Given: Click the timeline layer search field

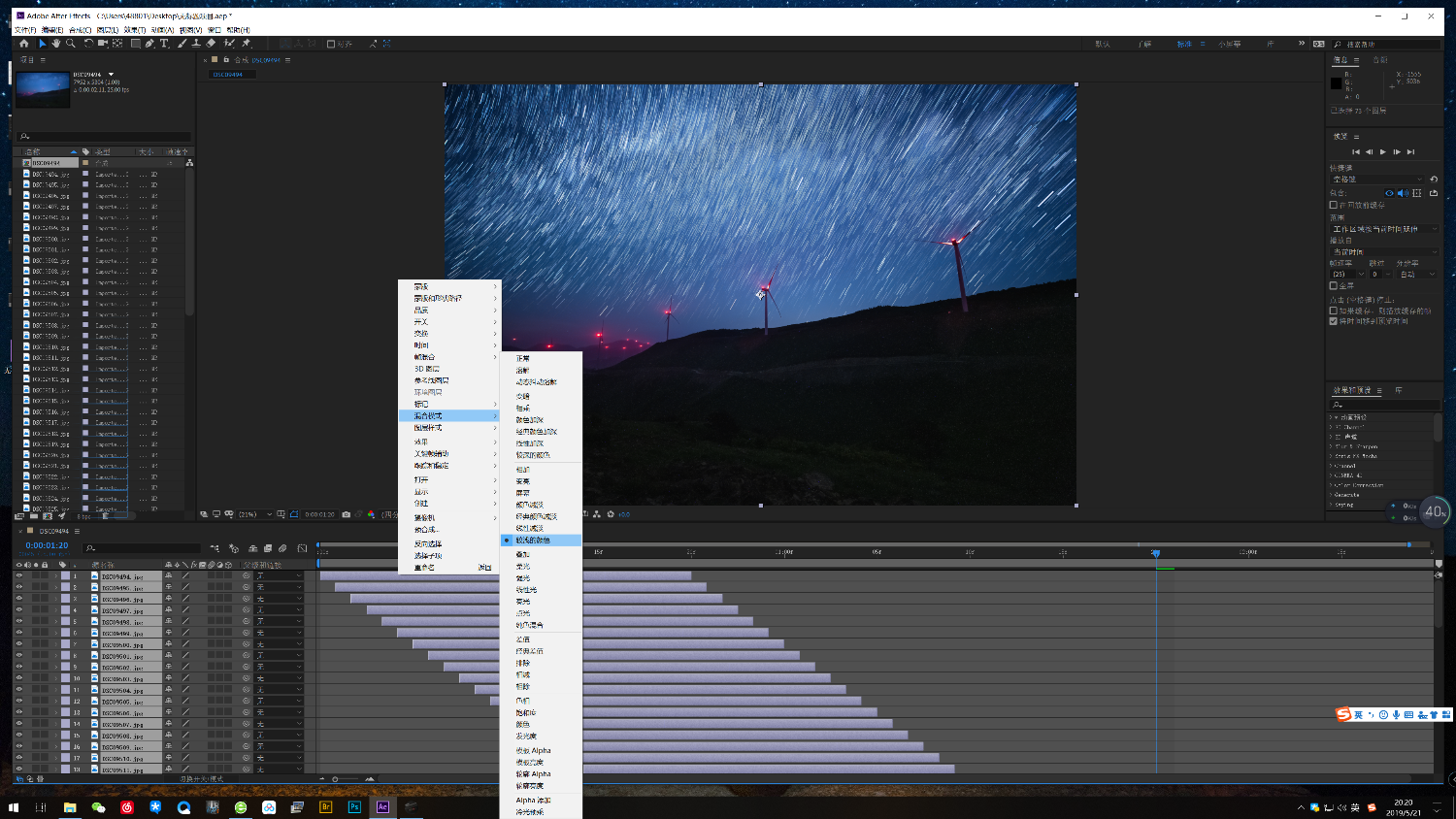Looking at the screenshot, I should click(x=142, y=548).
